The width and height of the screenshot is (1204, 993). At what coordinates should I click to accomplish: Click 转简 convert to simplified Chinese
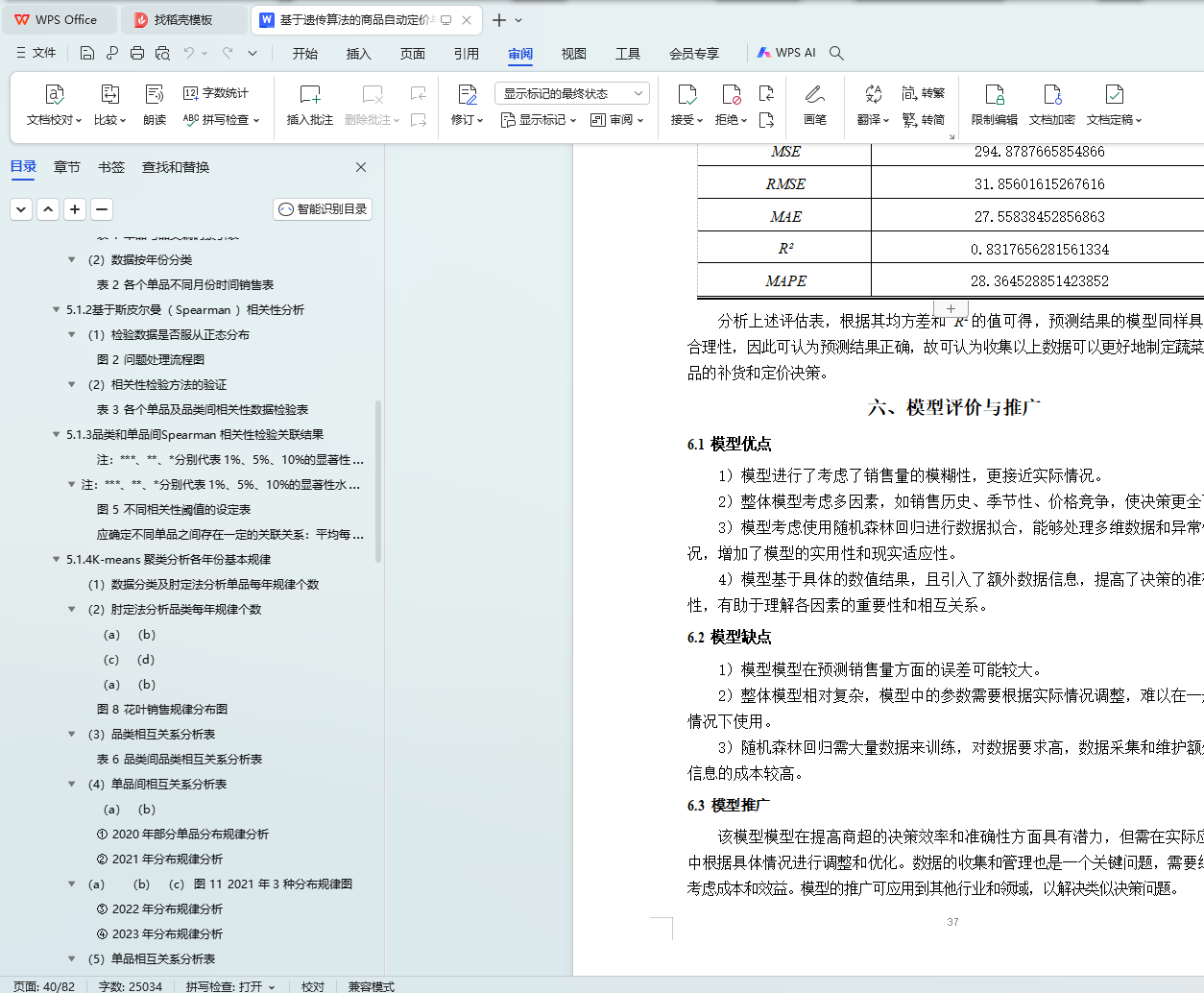924,120
